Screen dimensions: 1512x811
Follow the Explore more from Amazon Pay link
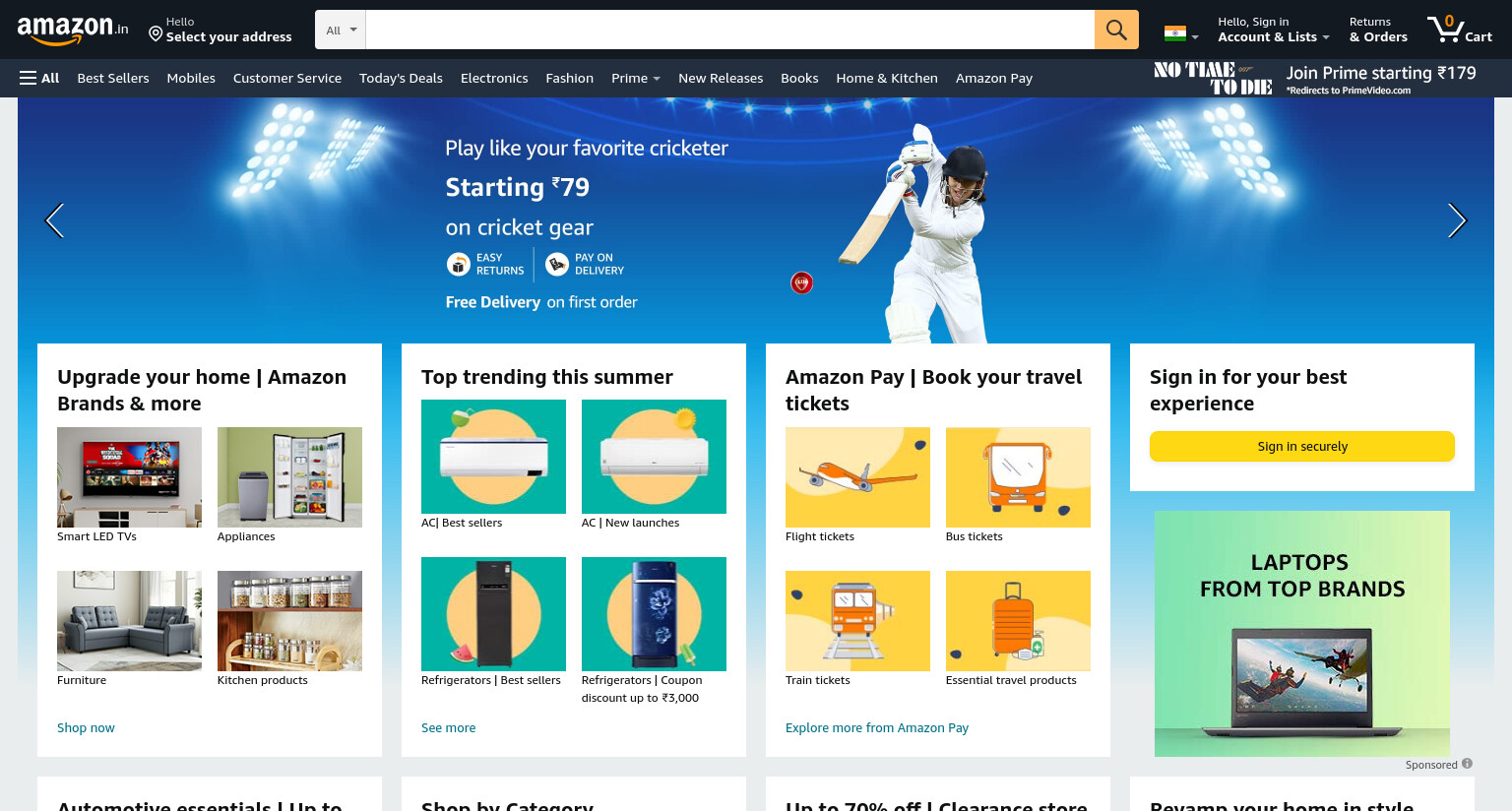click(x=877, y=727)
